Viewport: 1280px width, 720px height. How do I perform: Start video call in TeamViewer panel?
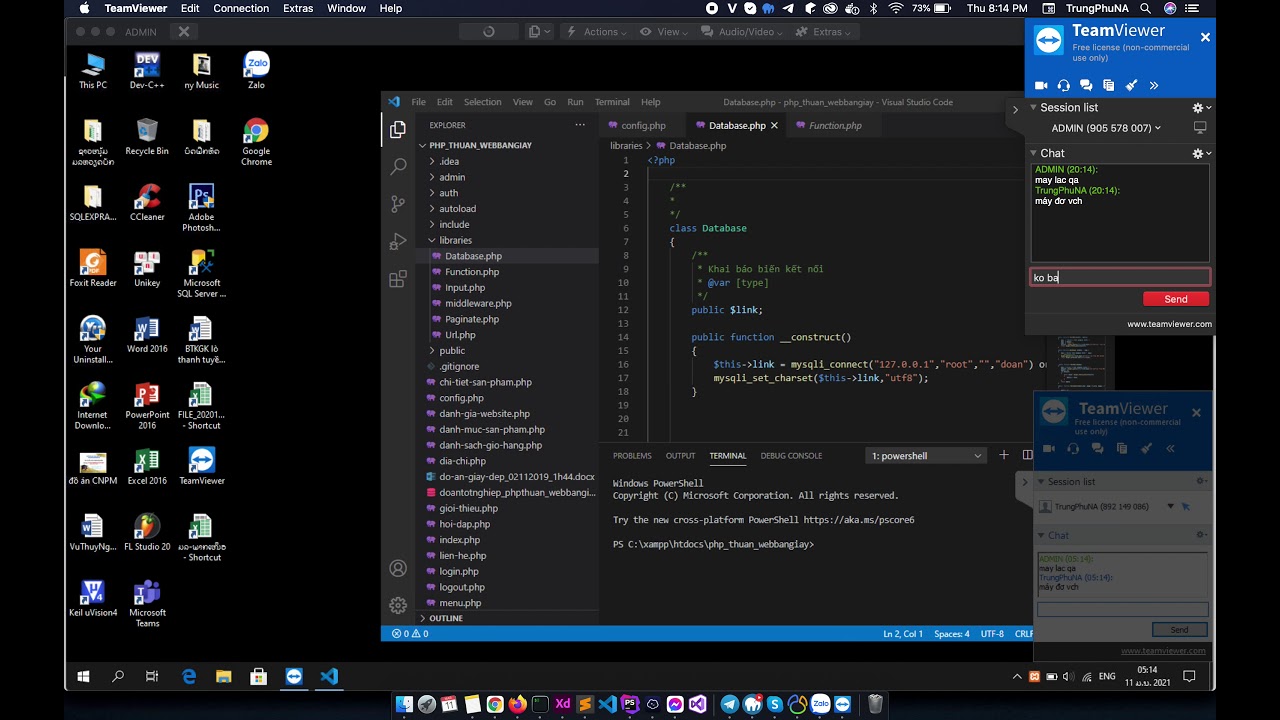click(1041, 86)
